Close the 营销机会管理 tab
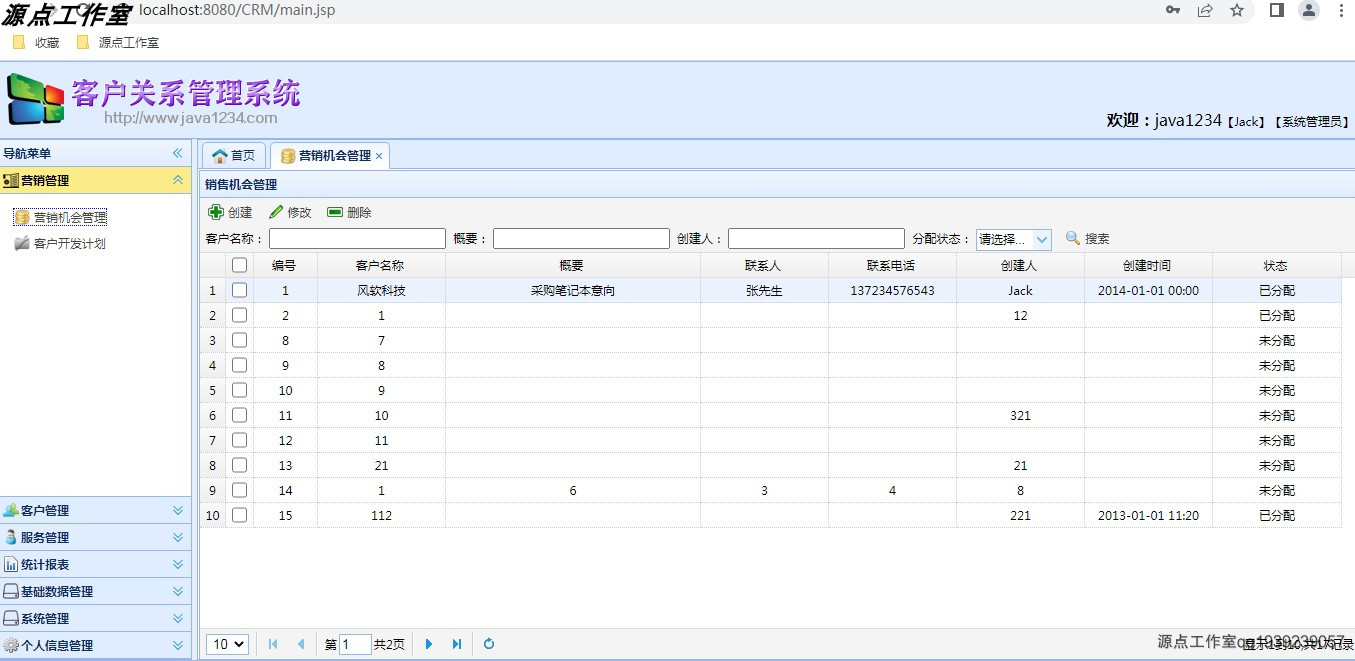1355x661 pixels. (x=378, y=156)
